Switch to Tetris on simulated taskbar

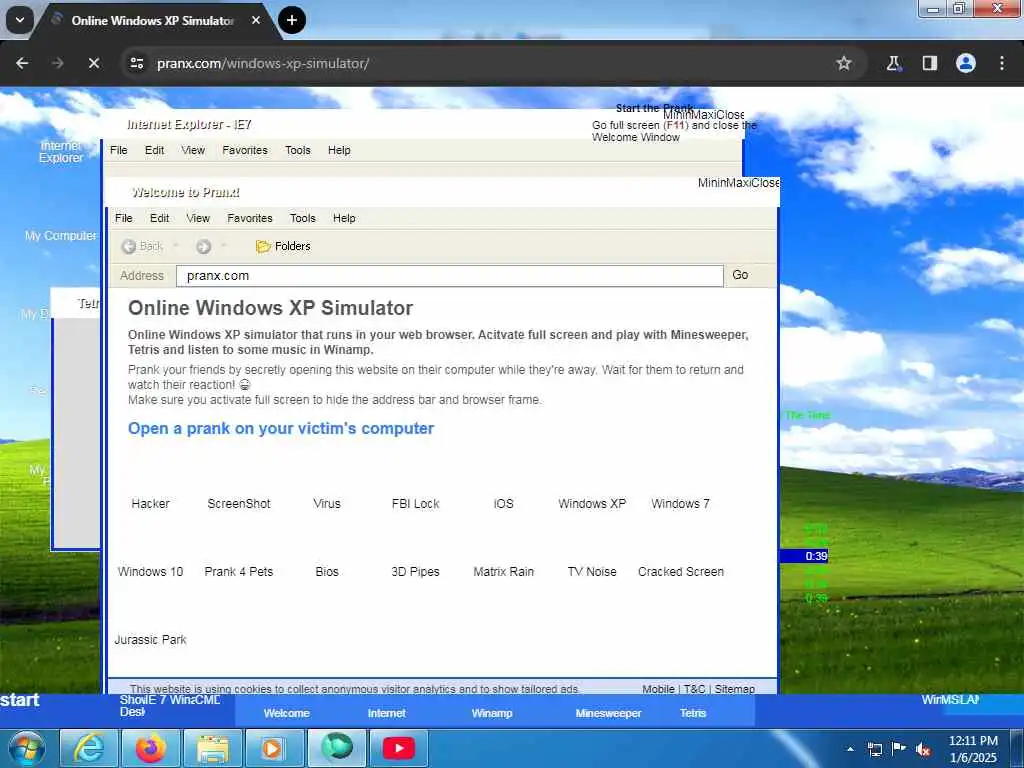[x=693, y=713]
